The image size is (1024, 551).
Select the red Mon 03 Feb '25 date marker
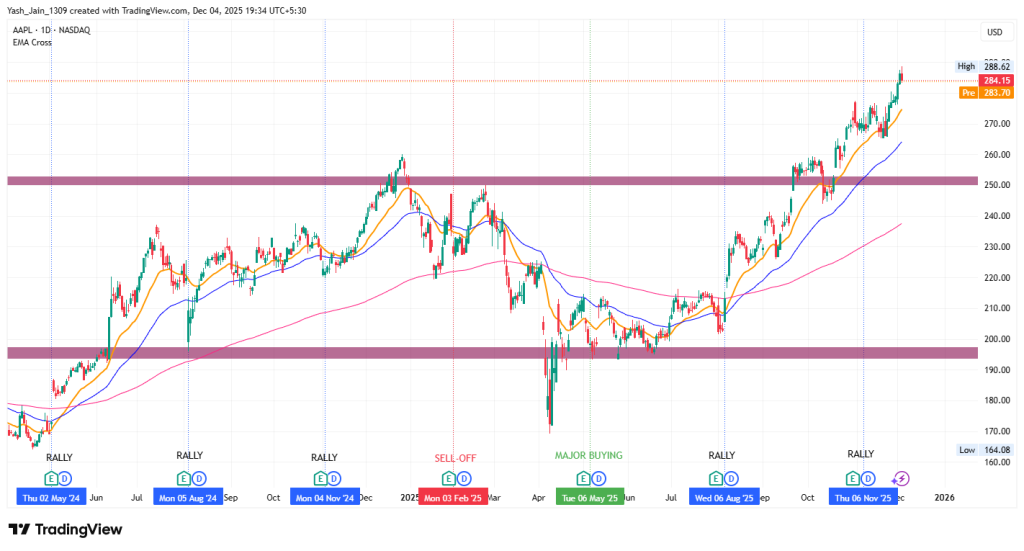pyautogui.click(x=453, y=497)
